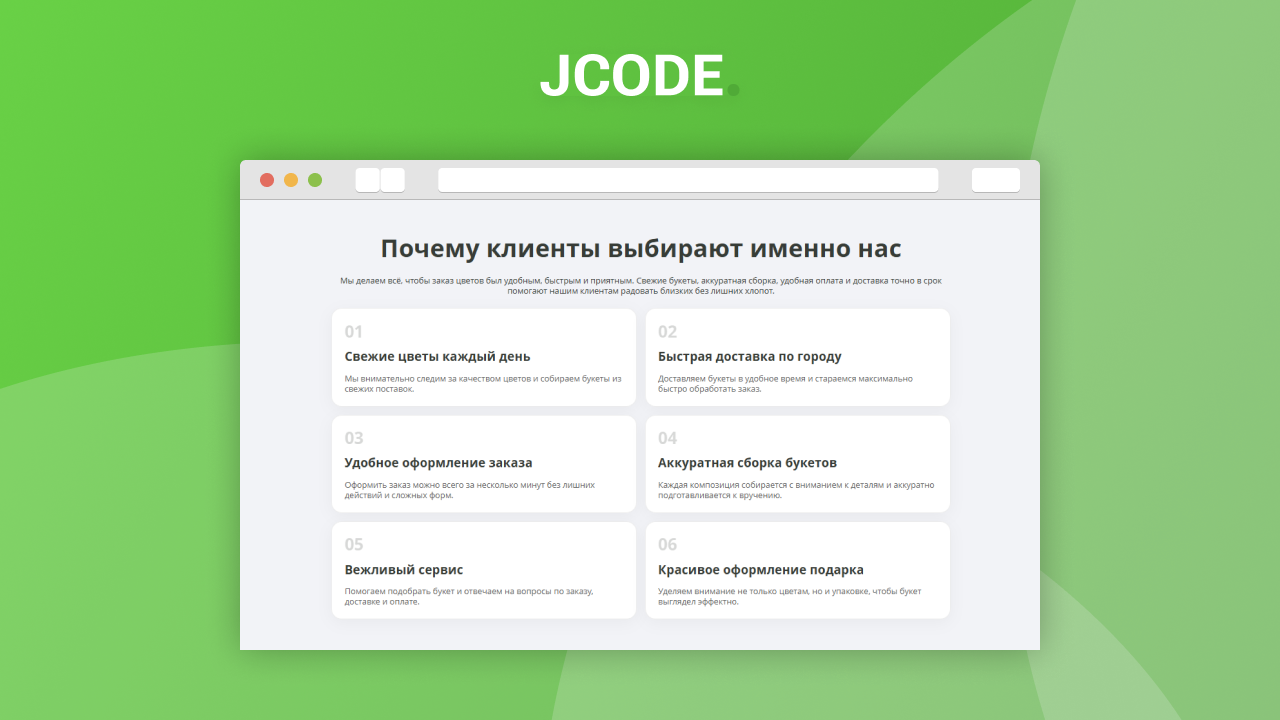Click the intro paragraph under the heading
1280x720 pixels.
[640, 286]
